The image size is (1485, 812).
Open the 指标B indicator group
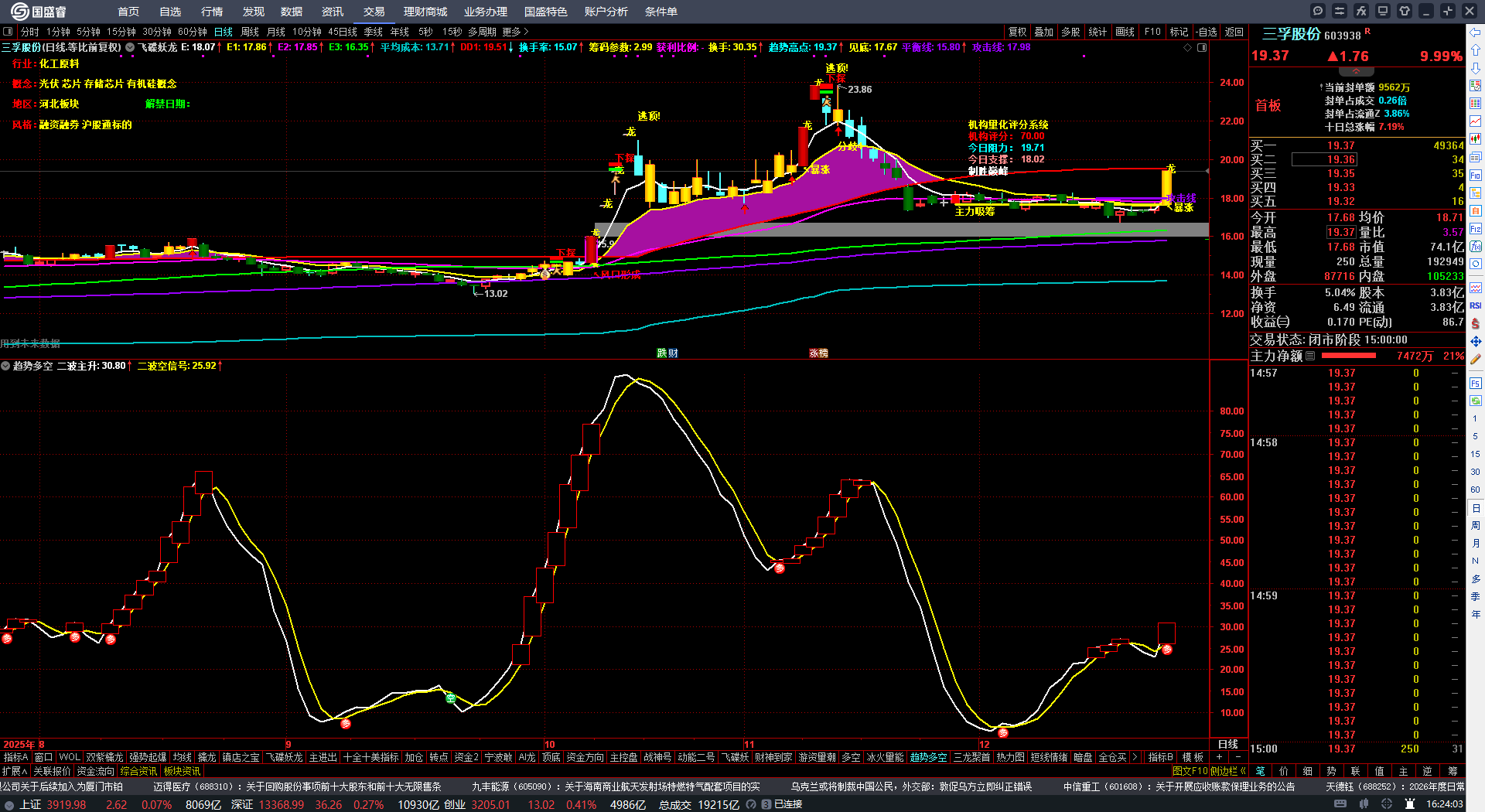coord(1160,757)
